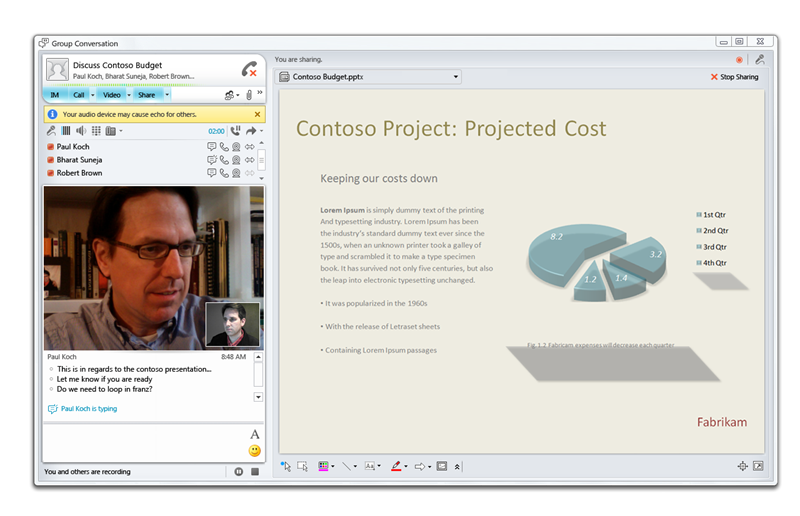The height and width of the screenshot is (516, 800).
Task: Open the Contoso Budget.pptx dropdown
Action: point(456,76)
